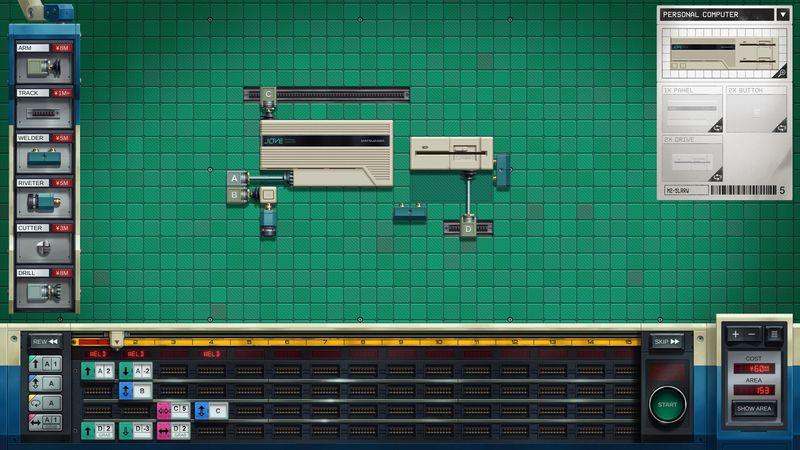This screenshot has width=800, height=450.
Task: Click arm C on the upper track
Action: pyautogui.click(x=268, y=95)
